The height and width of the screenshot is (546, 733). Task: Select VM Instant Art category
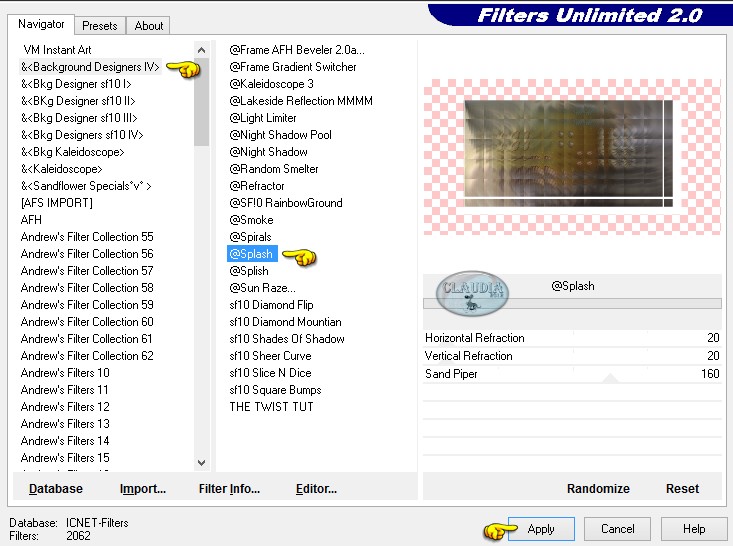[57, 50]
